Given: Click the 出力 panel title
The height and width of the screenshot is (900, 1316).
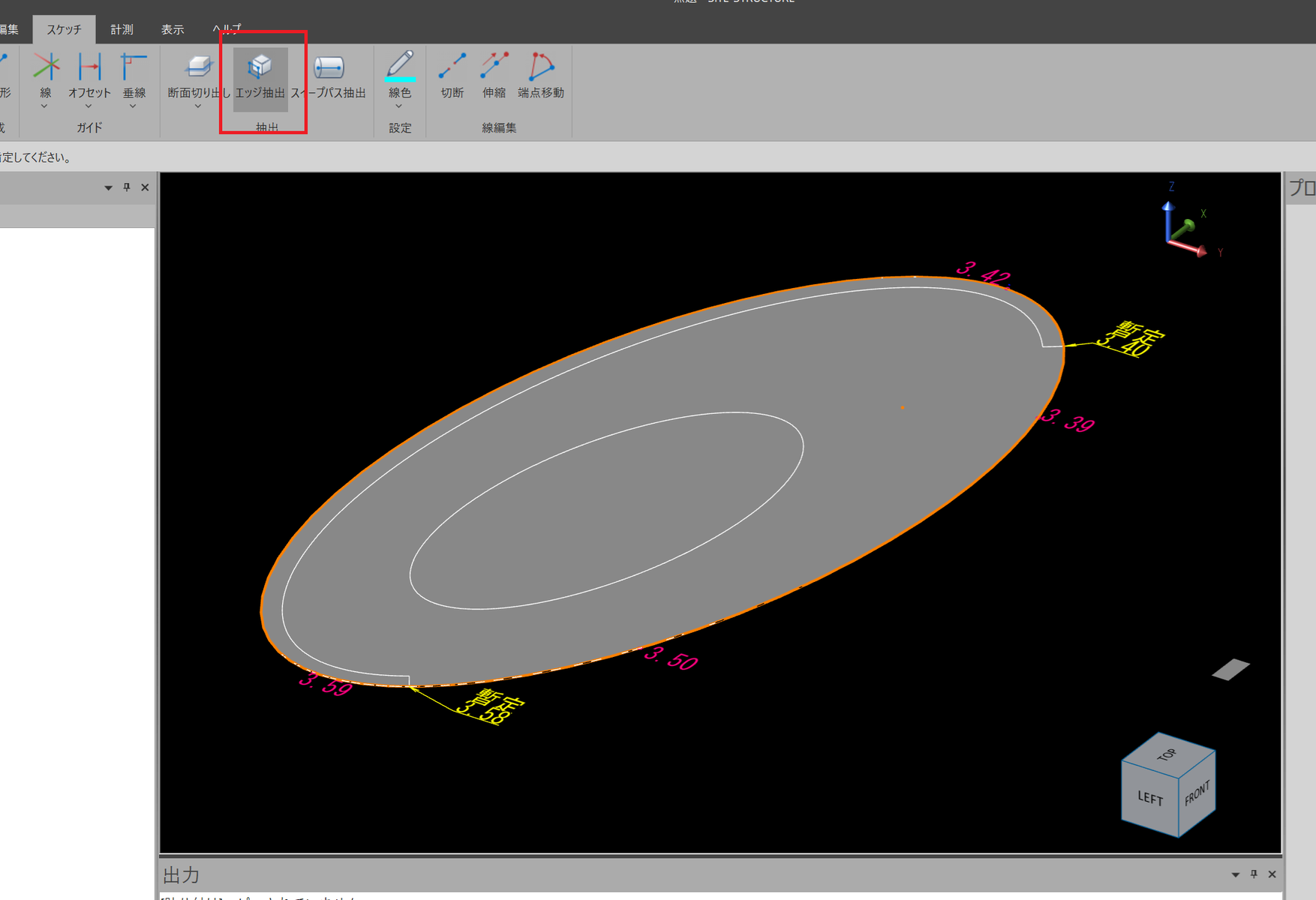Looking at the screenshot, I should click(x=181, y=875).
